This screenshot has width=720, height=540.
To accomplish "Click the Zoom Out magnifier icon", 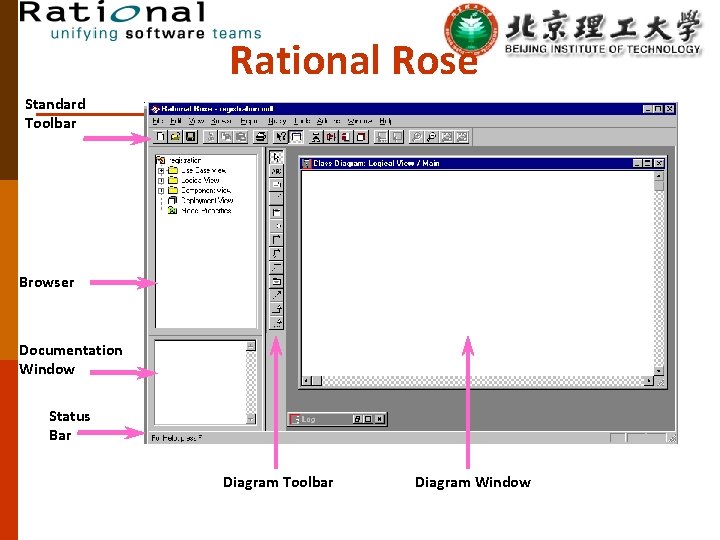I will 431,137.
